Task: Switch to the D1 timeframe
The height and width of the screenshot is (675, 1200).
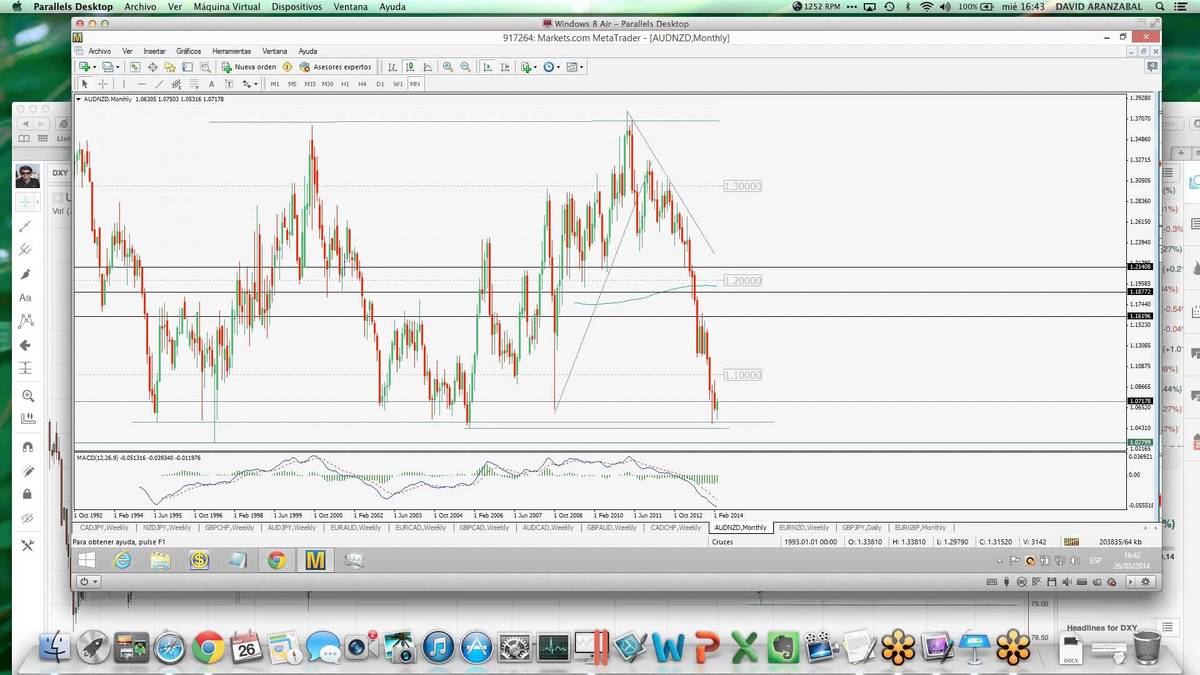Action: [380, 84]
